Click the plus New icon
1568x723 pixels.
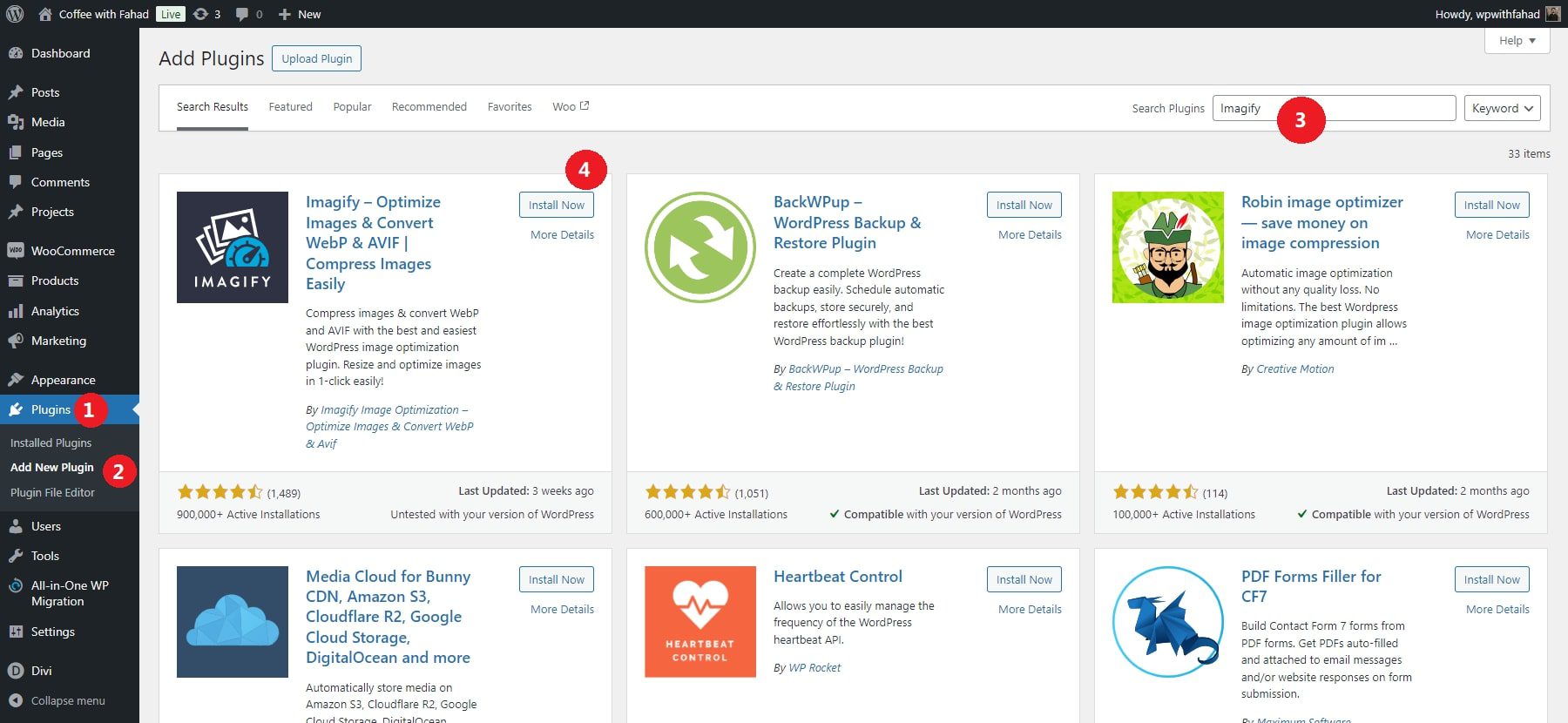click(284, 14)
